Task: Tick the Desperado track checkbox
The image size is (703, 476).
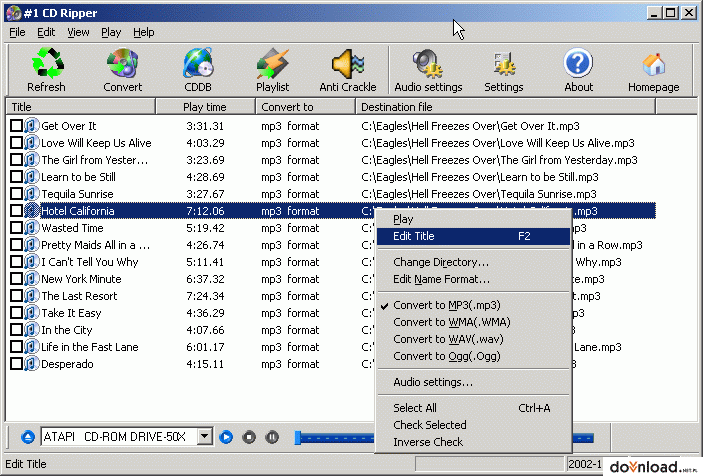Action: [16, 364]
